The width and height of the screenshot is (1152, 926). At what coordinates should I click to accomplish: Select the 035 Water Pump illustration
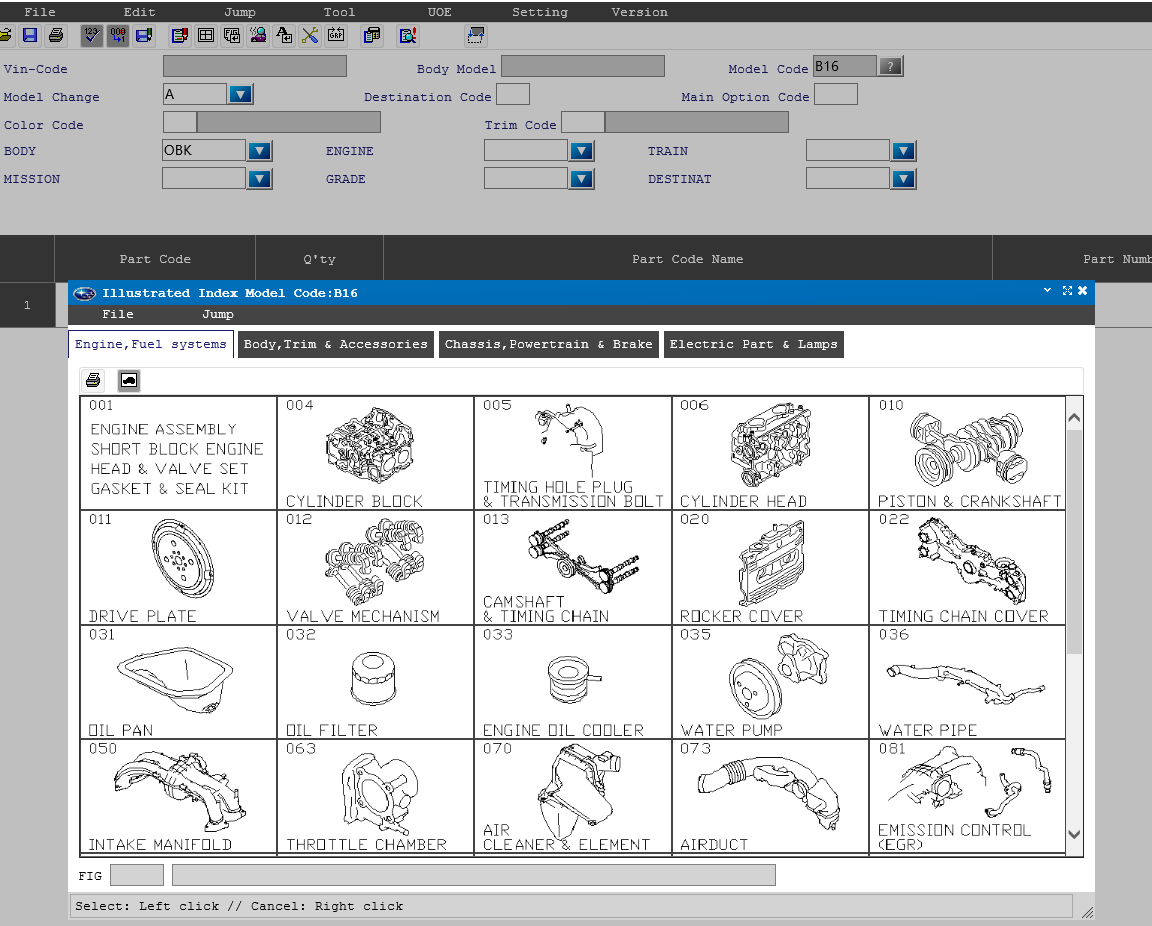tap(770, 682)
